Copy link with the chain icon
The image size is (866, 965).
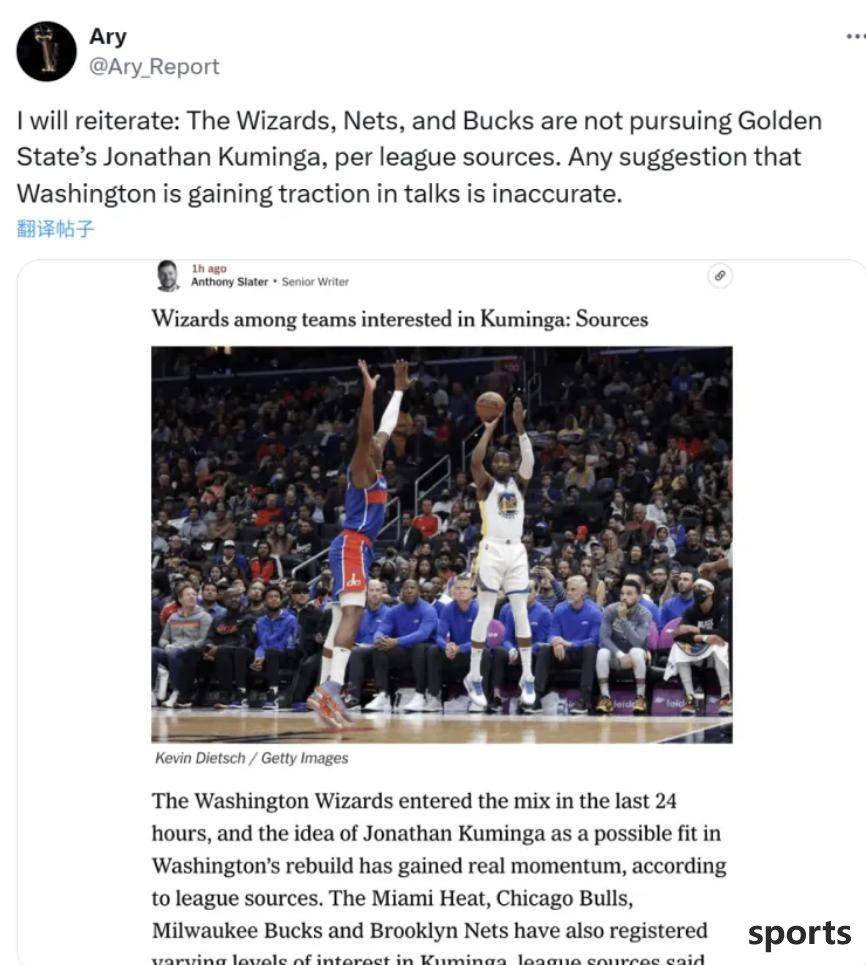(720, 276)
